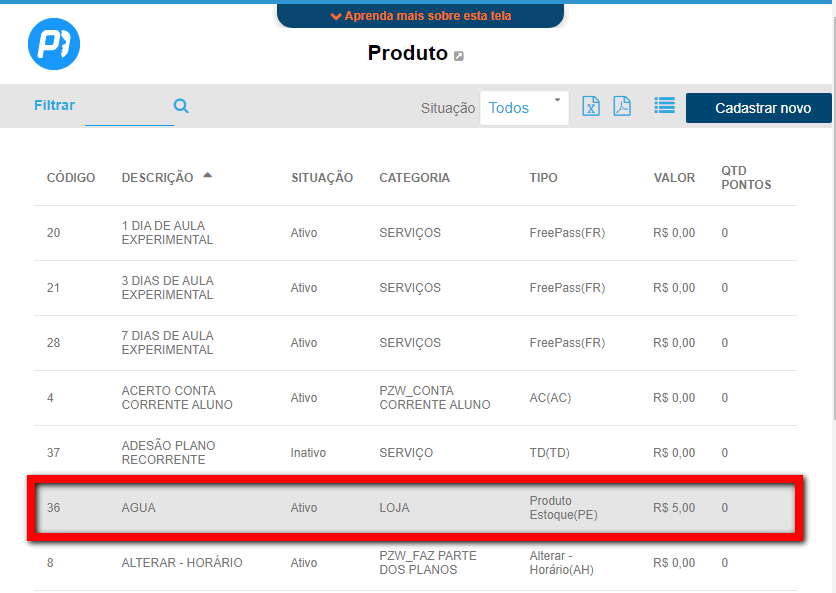Viewport: 836px width, 593px height.
Task: Click the ascending sort arrow on Descrição
Action: tap(207, 175)
